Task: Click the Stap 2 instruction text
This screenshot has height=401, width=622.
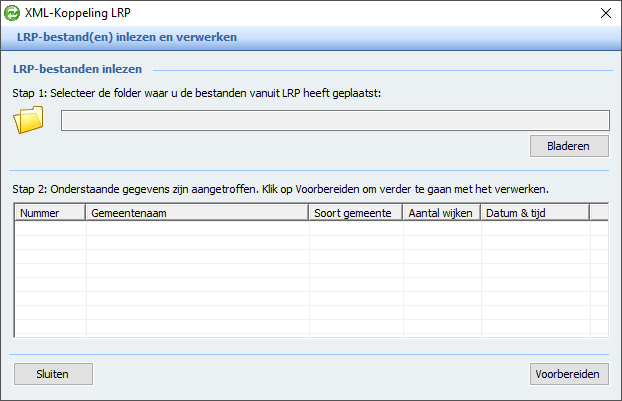Action: 280,189
